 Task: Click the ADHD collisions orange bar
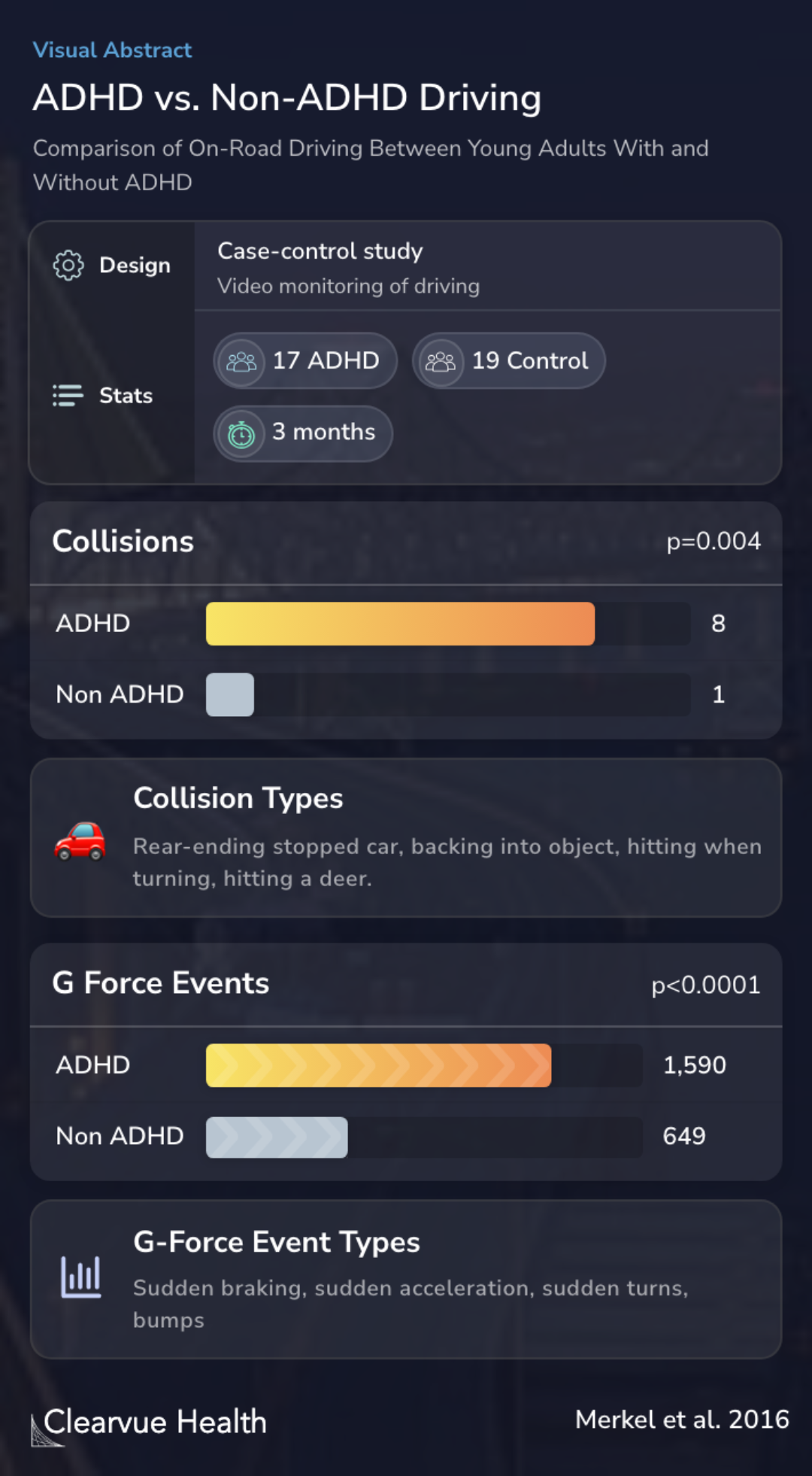[400, 624]
